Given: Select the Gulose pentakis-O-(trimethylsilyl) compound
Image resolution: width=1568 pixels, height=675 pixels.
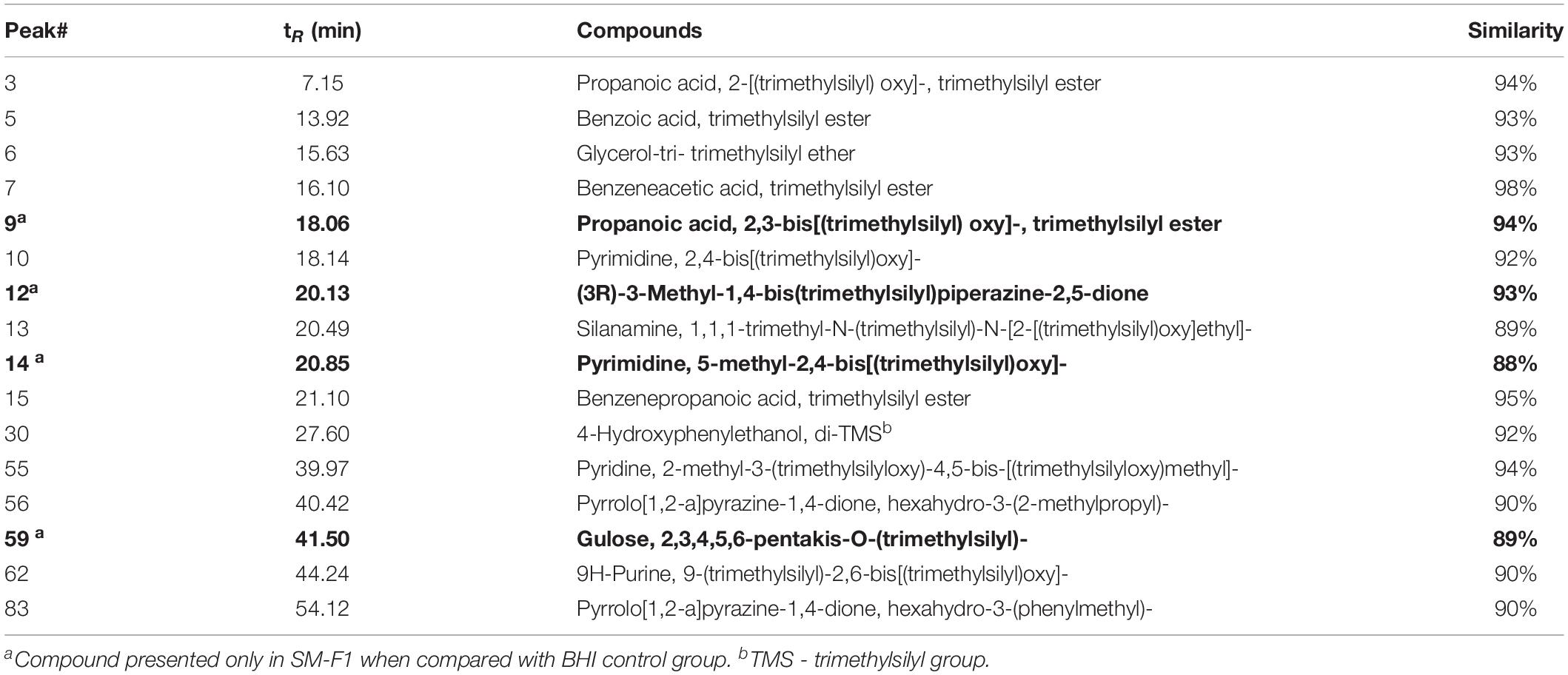Looking at the screenshot, I should (802, 539).
